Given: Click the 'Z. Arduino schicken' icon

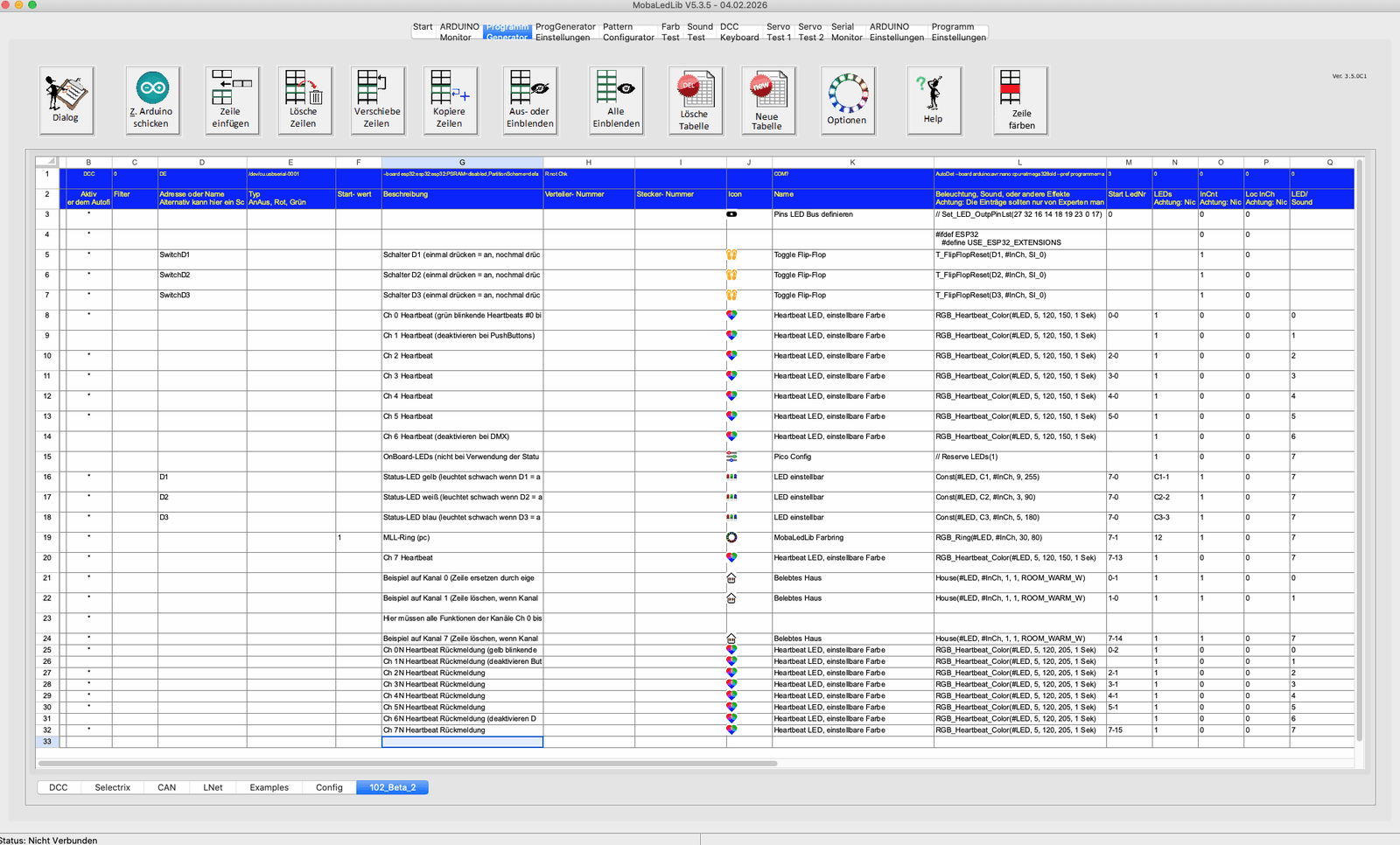Looking at the screenshot, I should point(152,100).
